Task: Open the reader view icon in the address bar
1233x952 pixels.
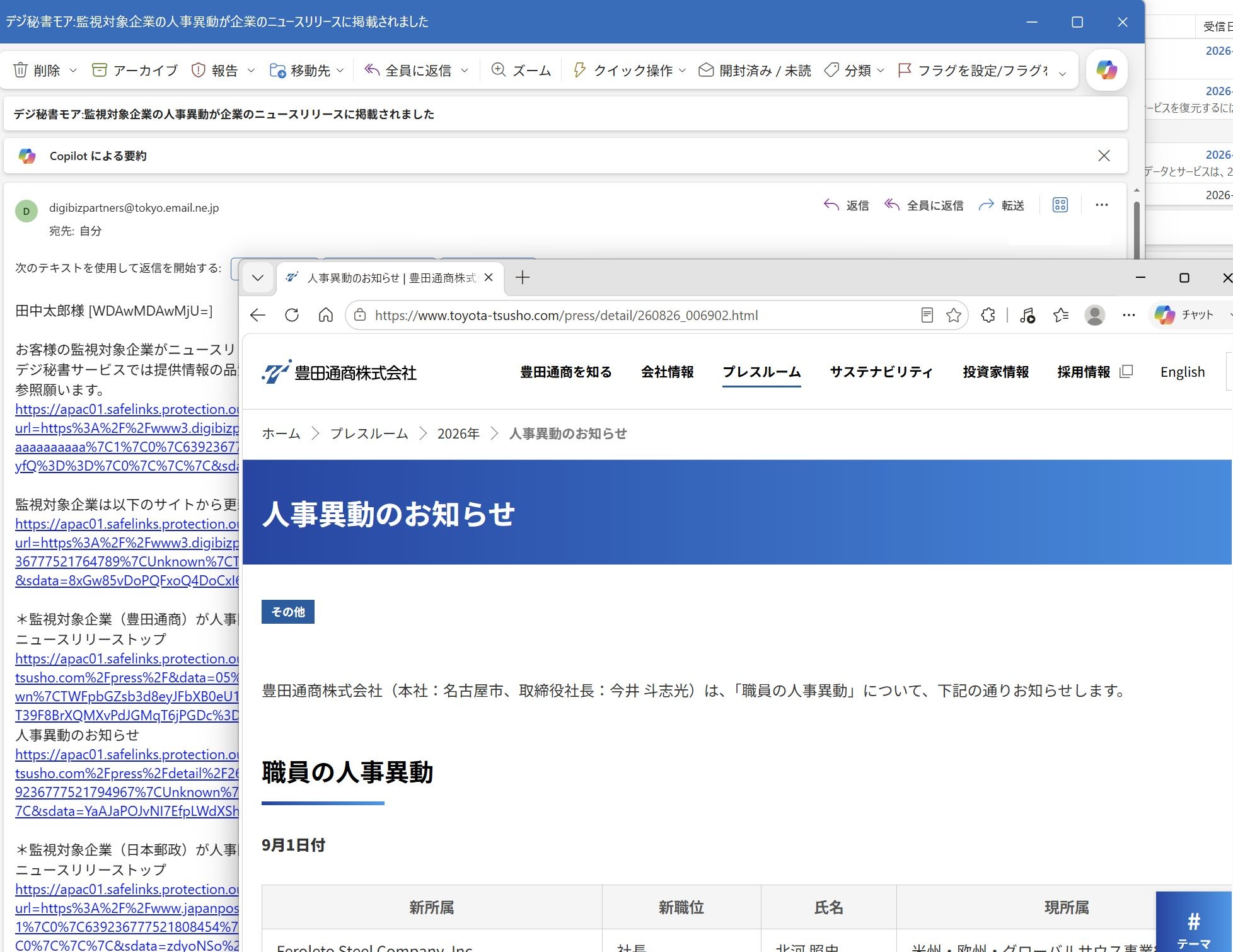Action: coord(927,315)
